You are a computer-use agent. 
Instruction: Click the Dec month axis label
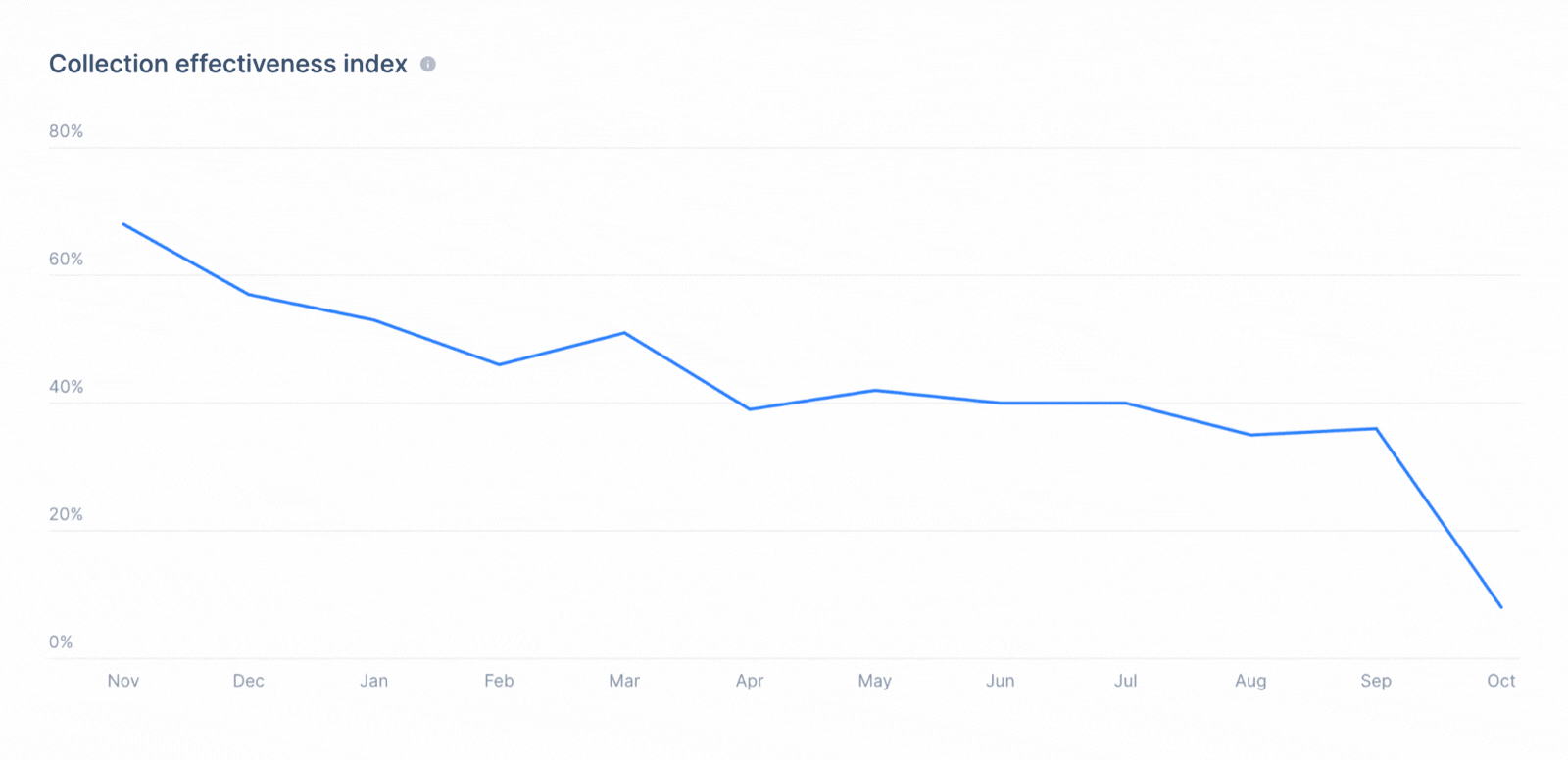point(248,681)
